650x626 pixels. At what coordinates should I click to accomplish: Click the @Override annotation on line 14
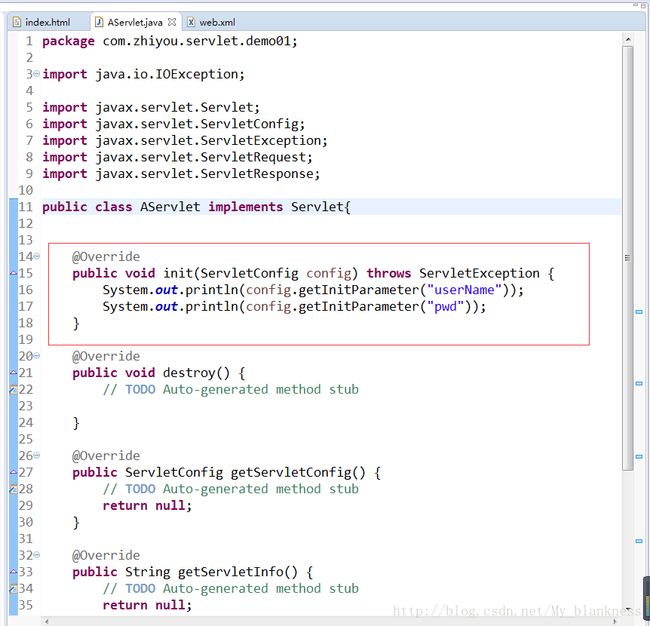click(106, 257)
